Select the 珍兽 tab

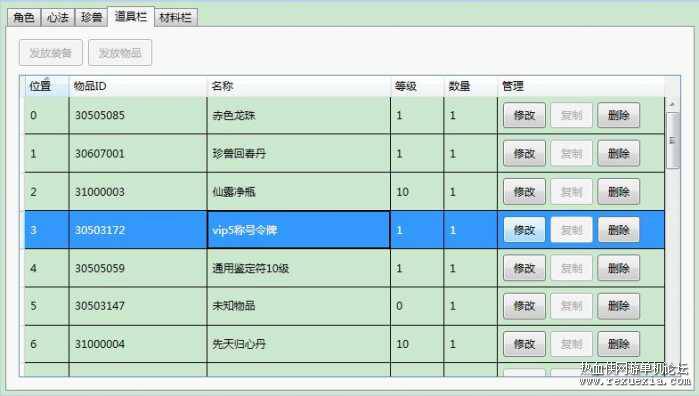pos(91,17)
